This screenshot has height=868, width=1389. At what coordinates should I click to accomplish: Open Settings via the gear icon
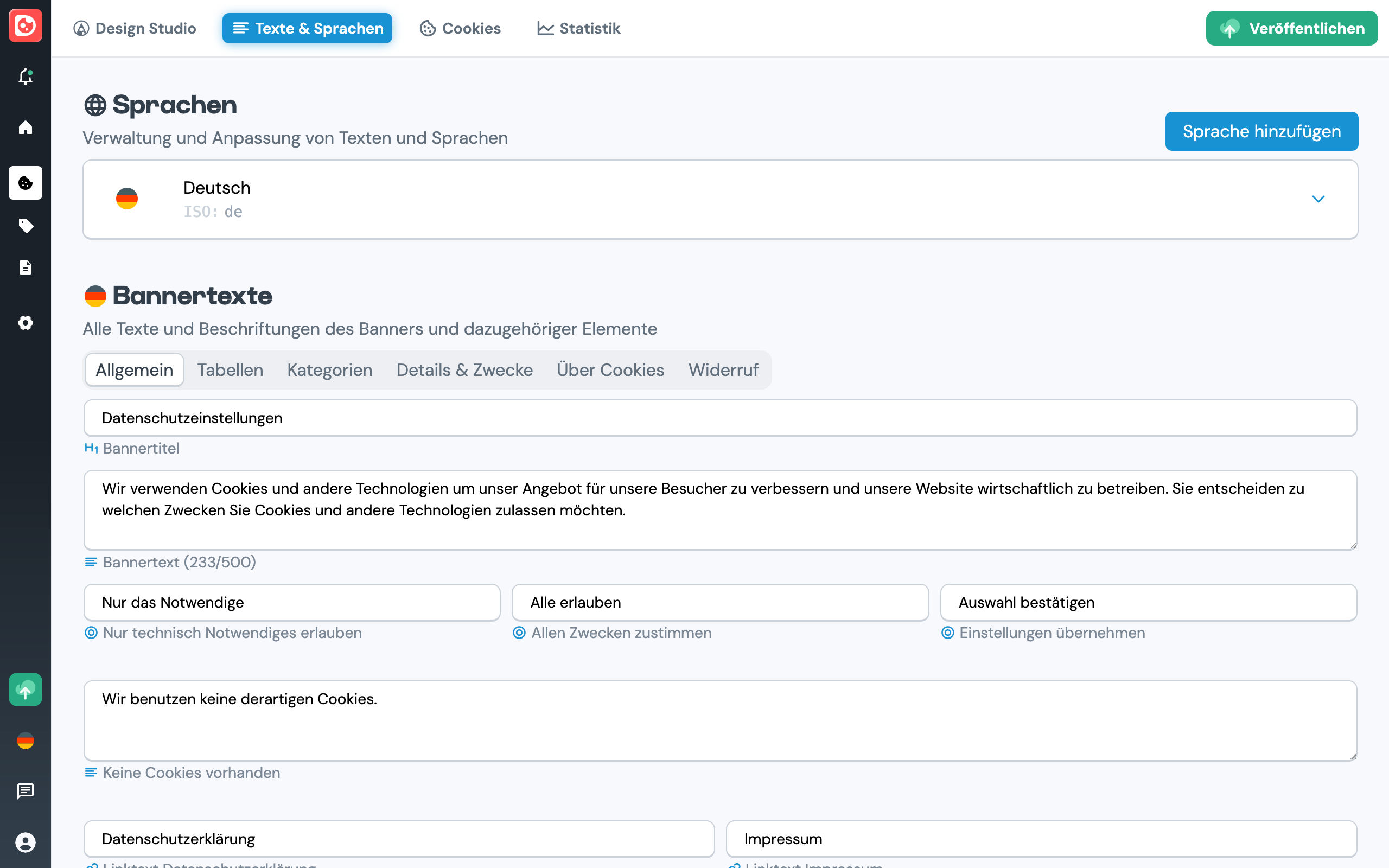point(26,323)
